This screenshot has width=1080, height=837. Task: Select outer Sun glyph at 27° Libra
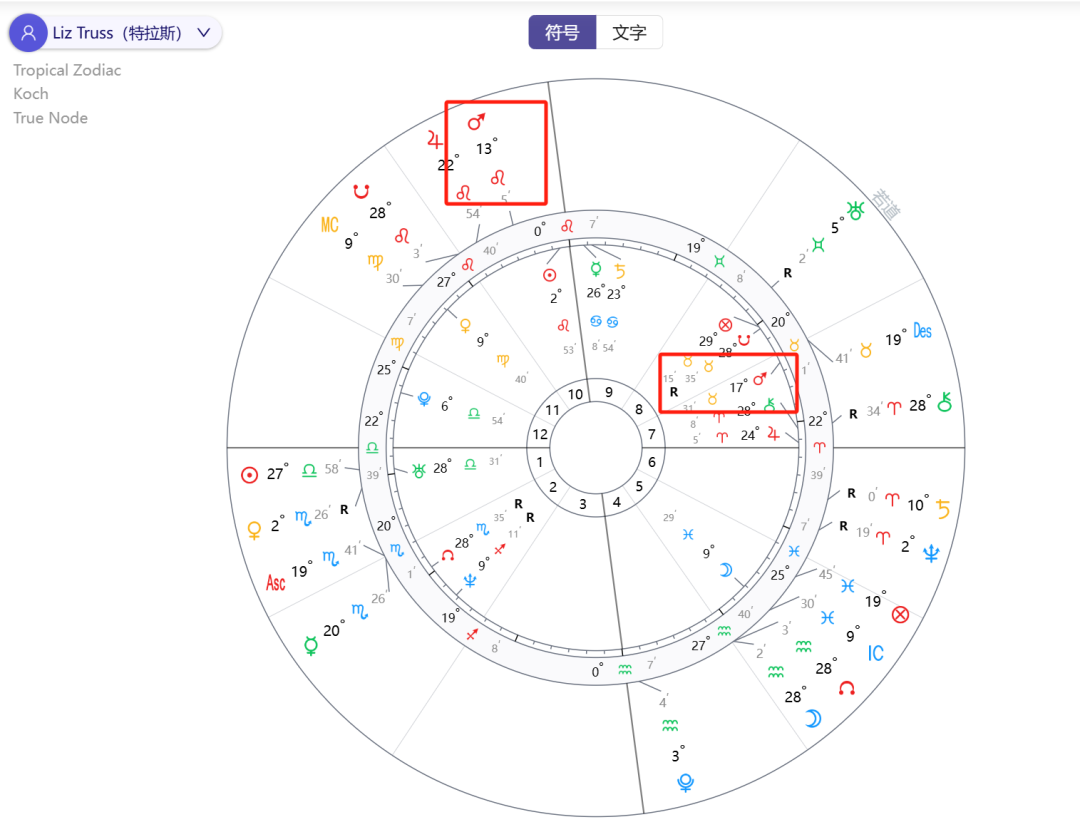click(x=249, y=475)
